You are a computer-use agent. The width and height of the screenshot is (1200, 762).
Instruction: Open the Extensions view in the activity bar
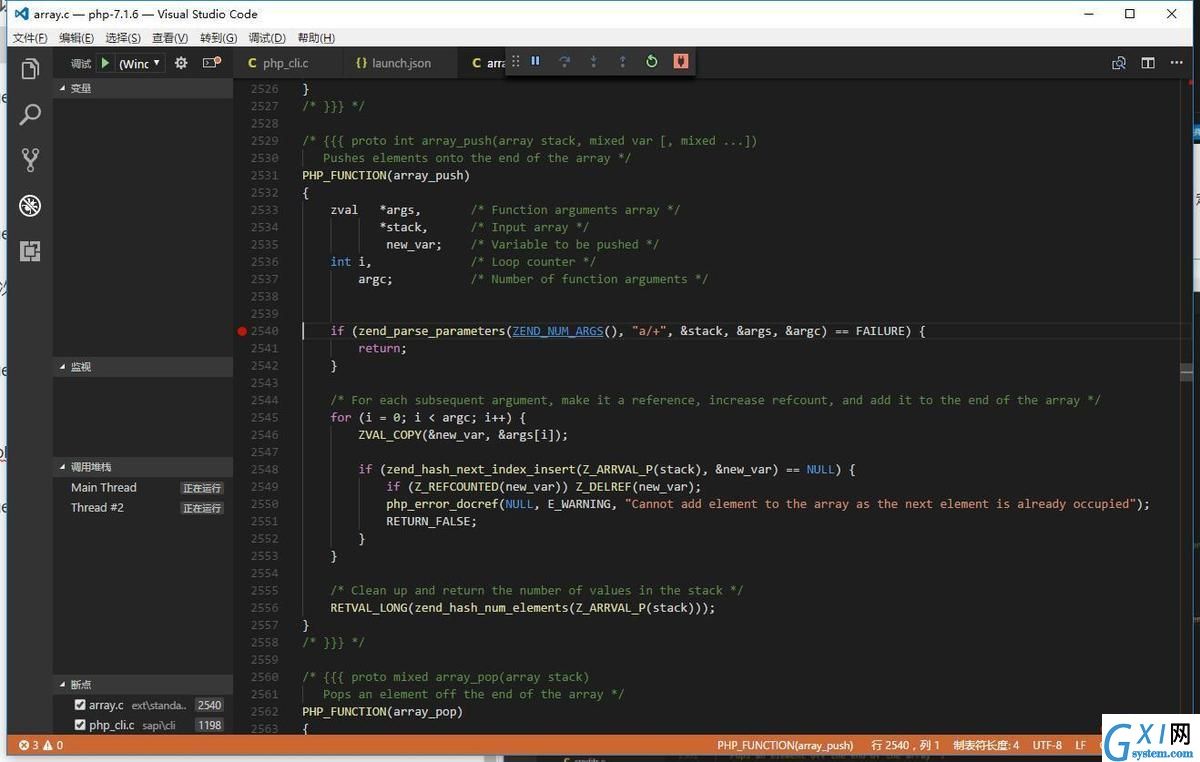click(x=30, y=251)
